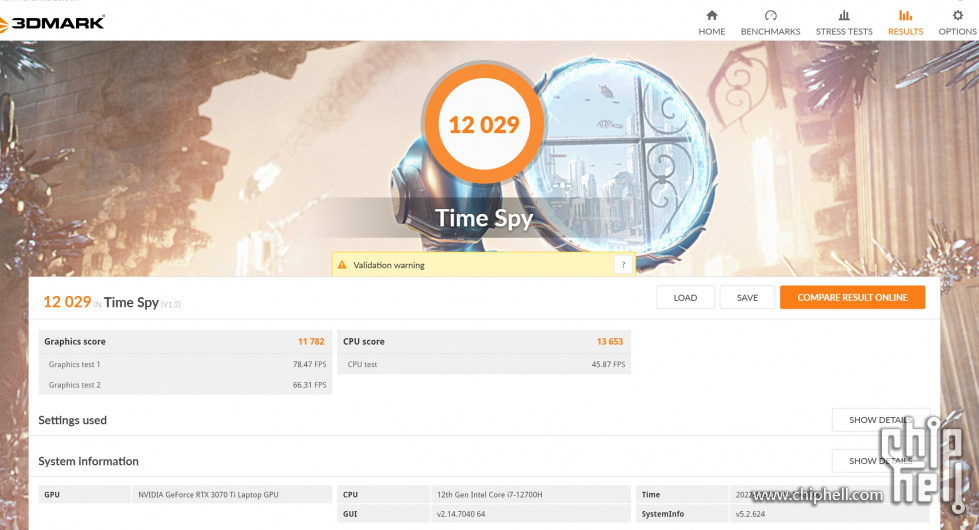Click the GUI label cell

click(383, 514)
